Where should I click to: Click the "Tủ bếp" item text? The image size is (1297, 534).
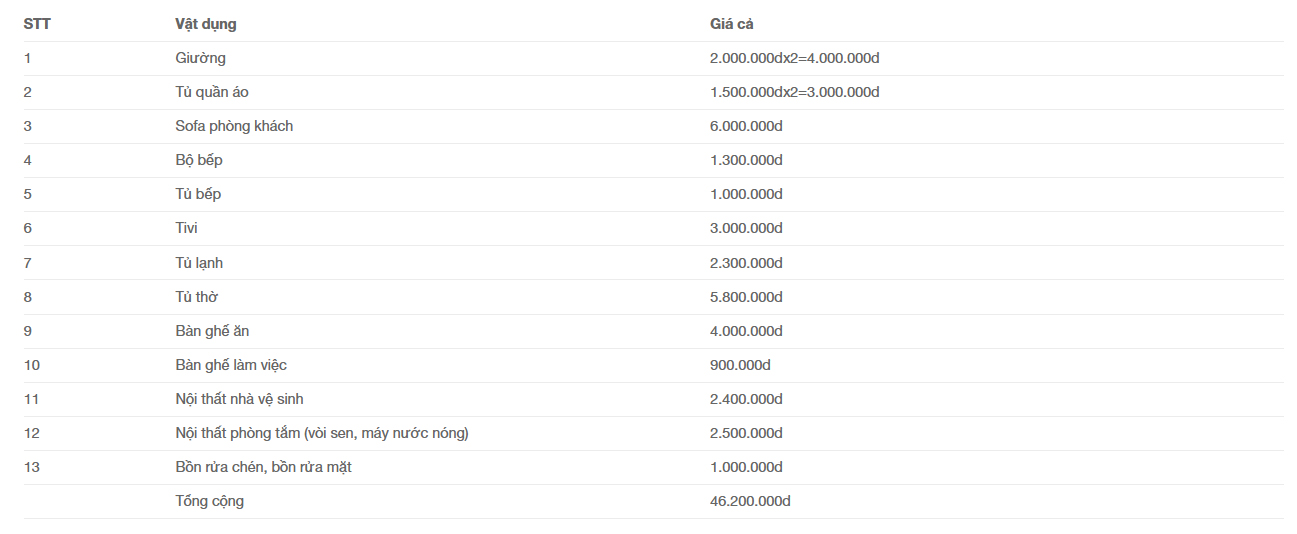point(198,194)
